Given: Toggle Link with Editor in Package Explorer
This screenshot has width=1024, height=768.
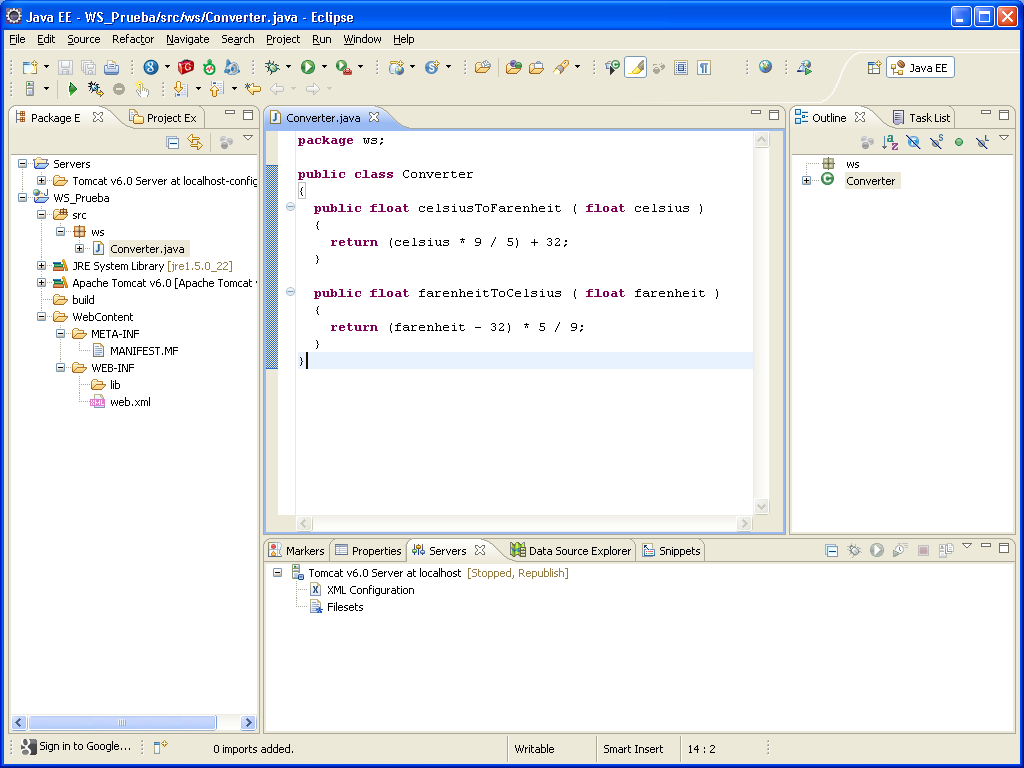Looking at the screenshot, I should (195, 142).
